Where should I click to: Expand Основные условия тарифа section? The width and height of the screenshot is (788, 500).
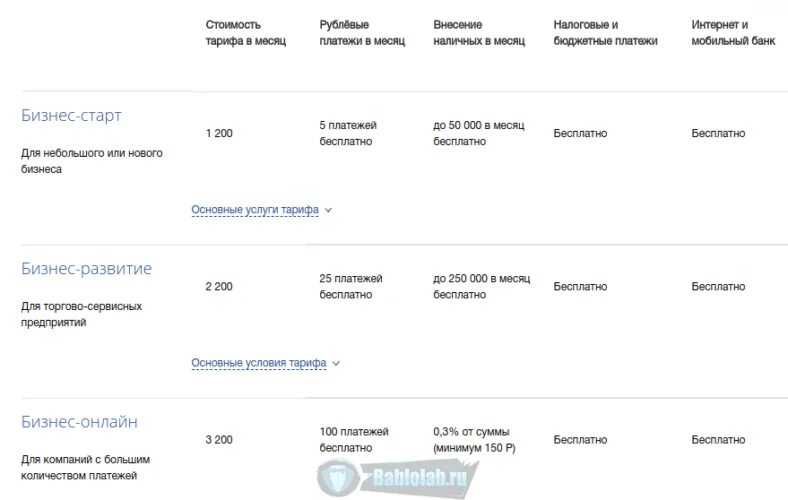click(x=258, y=363)
